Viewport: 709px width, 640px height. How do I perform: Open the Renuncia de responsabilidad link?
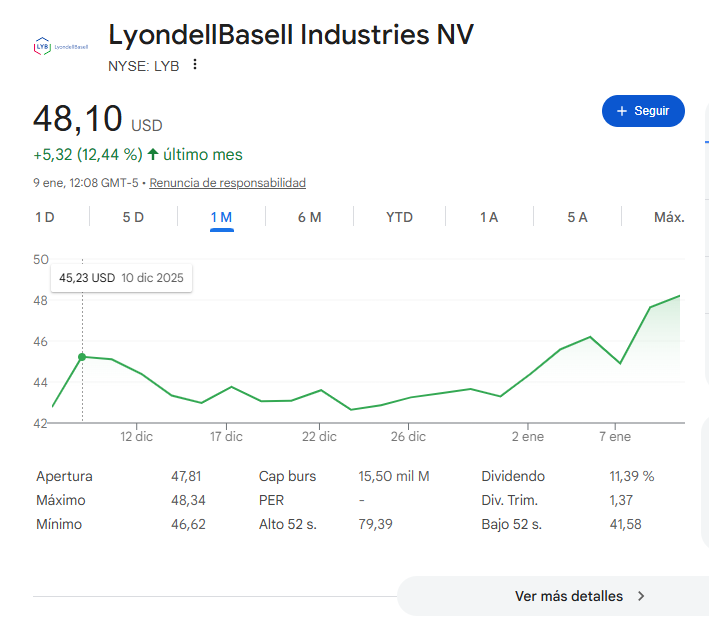tap(227, 183)
